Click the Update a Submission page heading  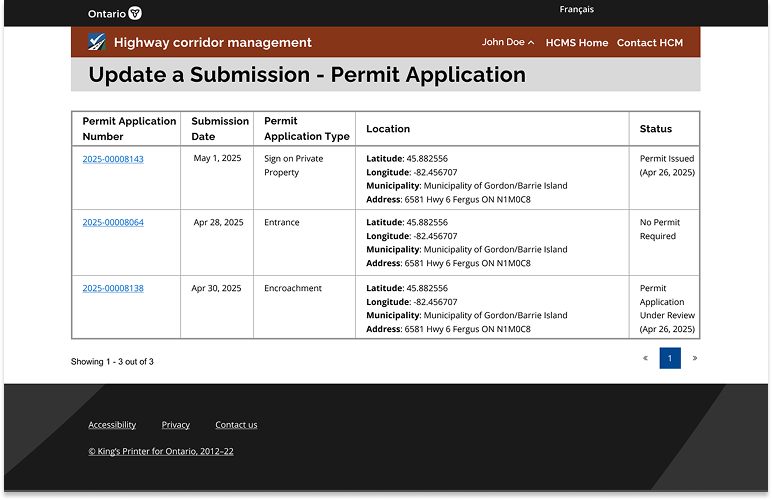pyautogui.click(x=307, y=75)
